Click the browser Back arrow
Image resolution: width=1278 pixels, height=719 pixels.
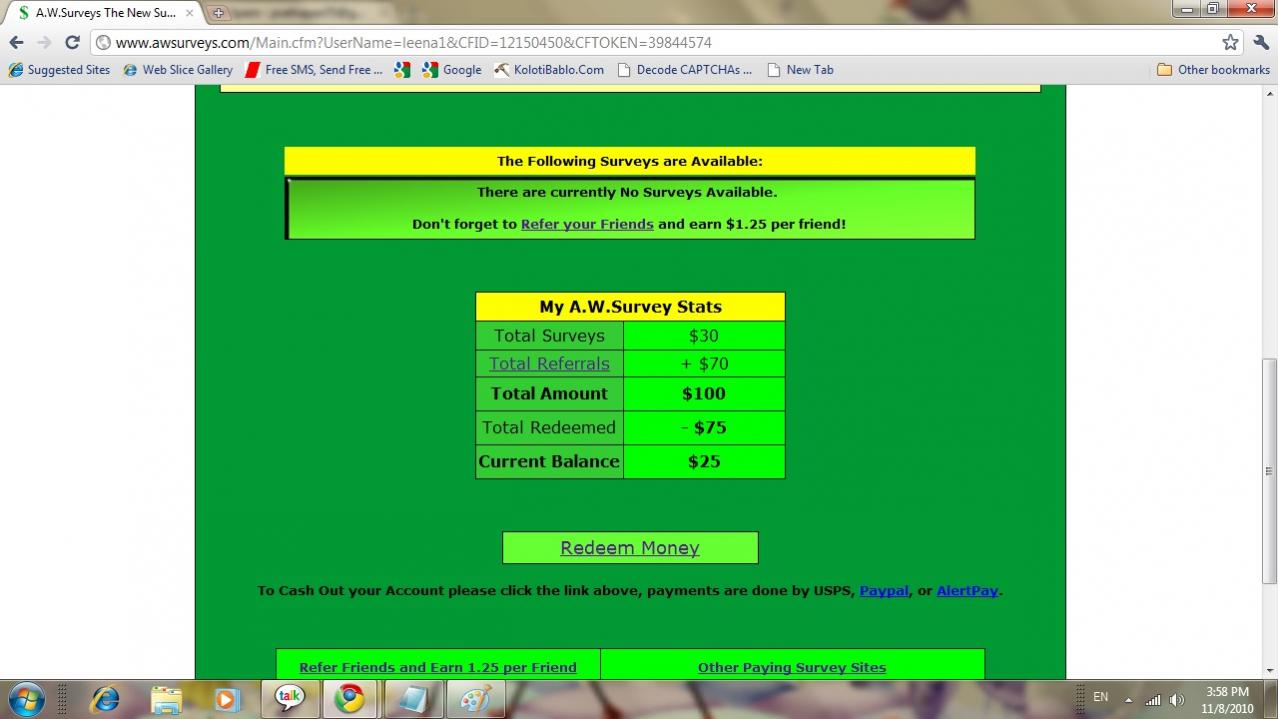16,43
